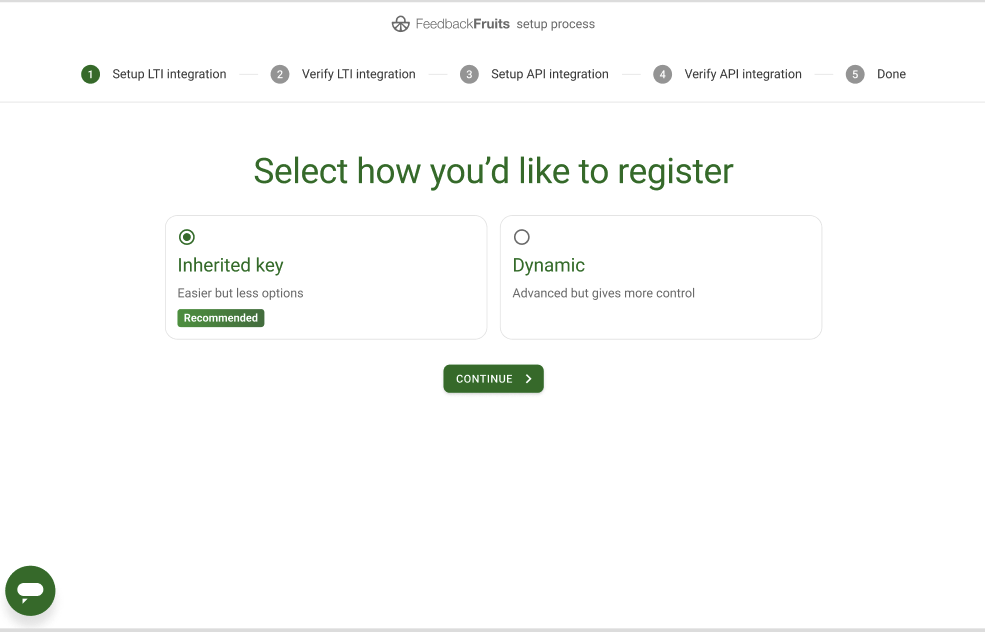Click step 5 circle icon
This screenshot has width=985, height=632.
[855, 74]
